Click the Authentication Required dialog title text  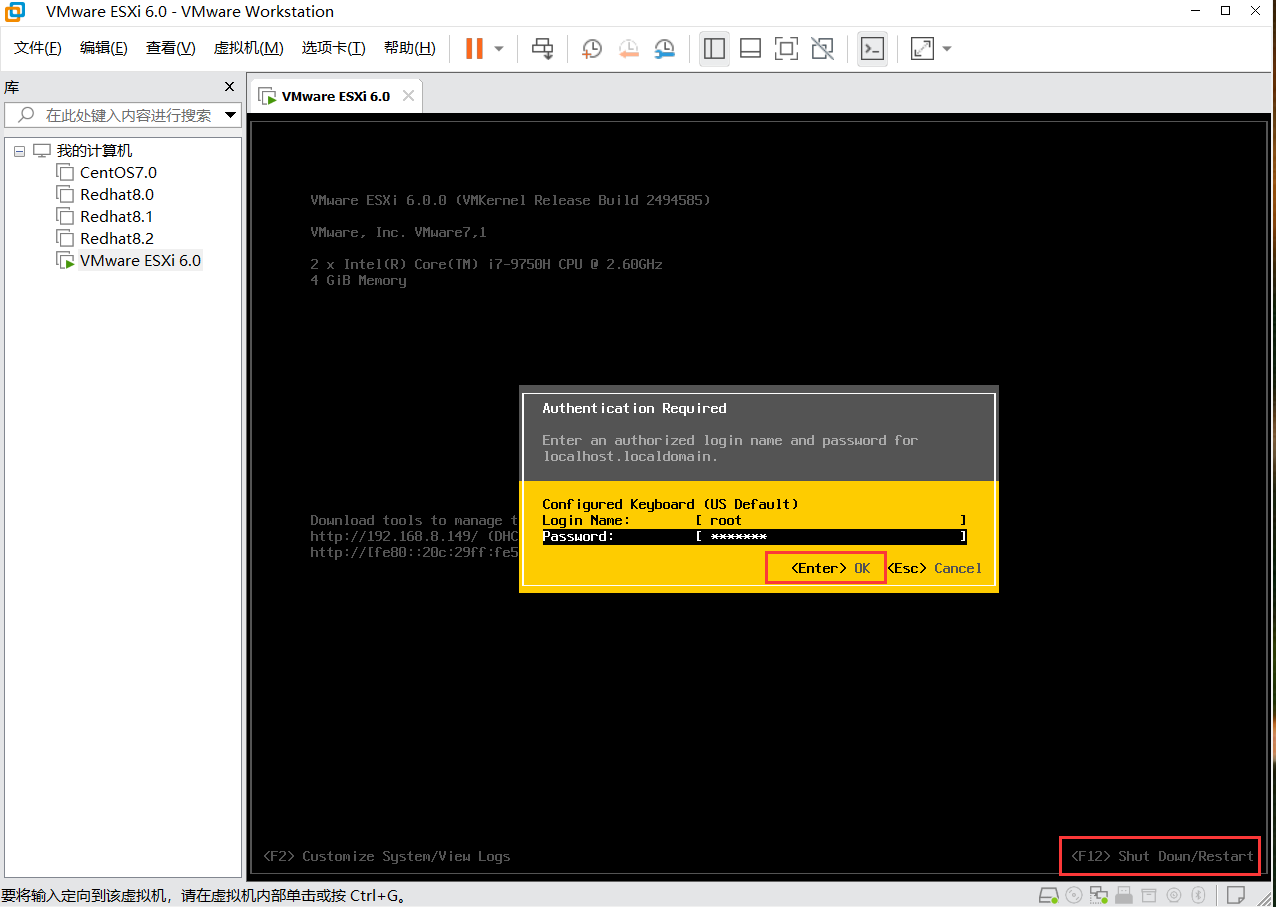pyautogui.click(x=634, y=408)
